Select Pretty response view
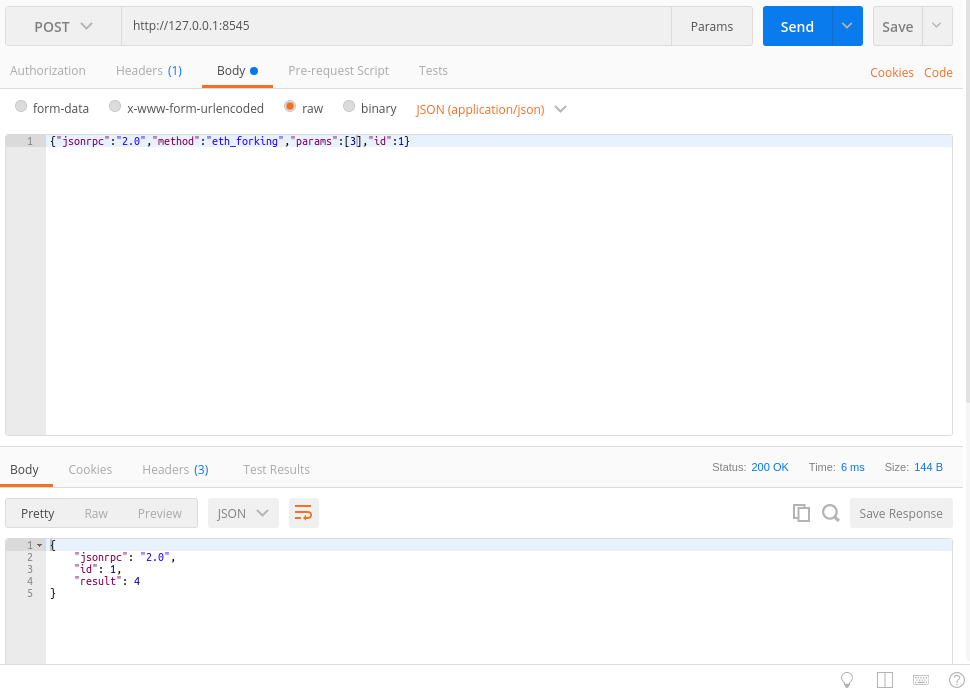970x693 pixels. pyautogui.click(x=38, y=513)
